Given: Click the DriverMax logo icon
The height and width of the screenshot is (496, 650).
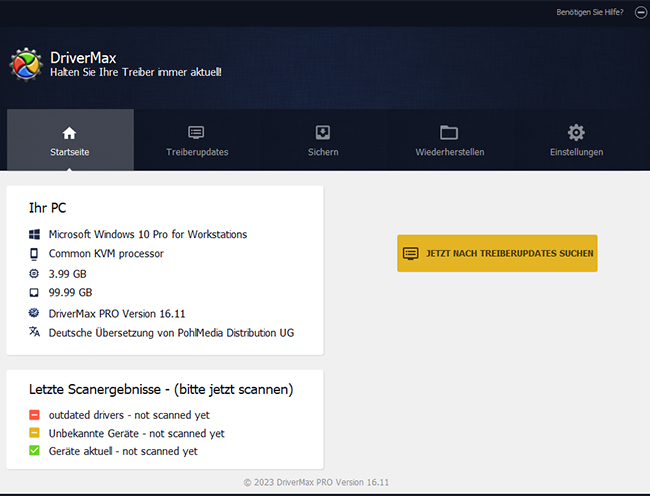Looking at the screenshot, I should [25, 64].
